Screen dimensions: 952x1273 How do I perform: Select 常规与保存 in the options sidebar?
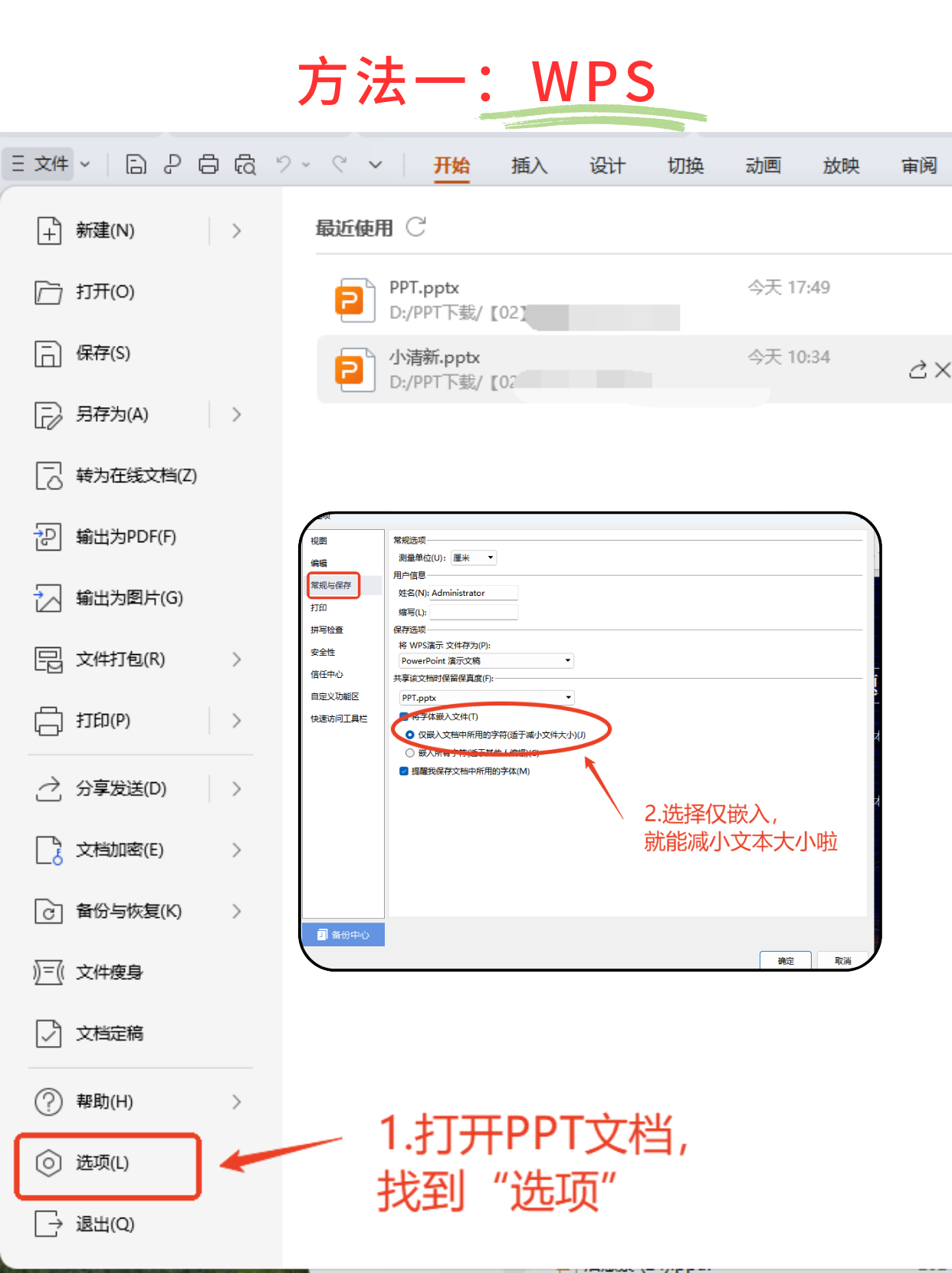(333, 585)
